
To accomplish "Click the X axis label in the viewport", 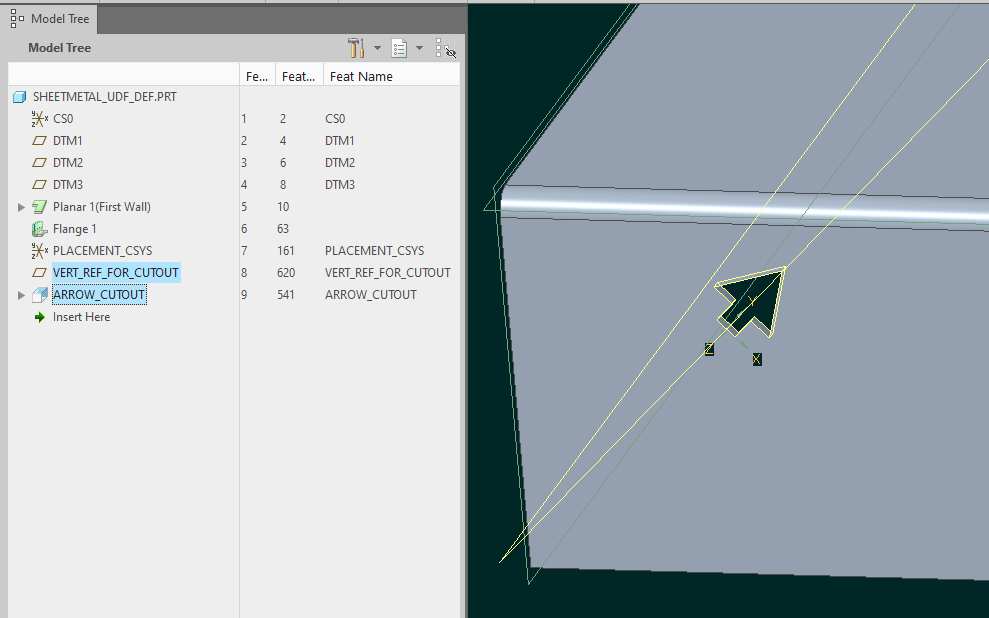I will pos(757,359).
